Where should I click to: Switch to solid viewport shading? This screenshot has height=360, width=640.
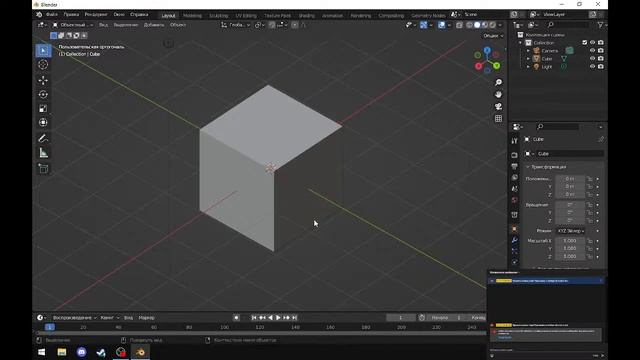[x=477, y=25]
